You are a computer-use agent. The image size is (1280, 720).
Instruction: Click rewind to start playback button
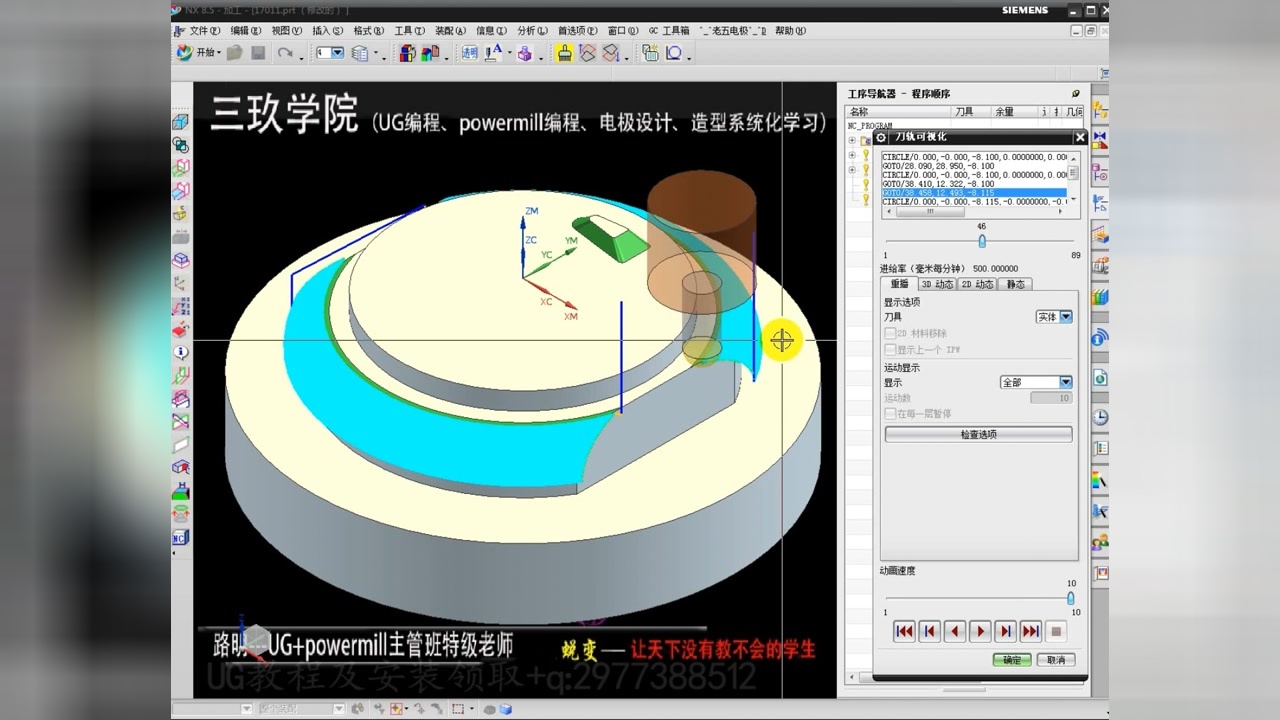click(x=904, y=631)
